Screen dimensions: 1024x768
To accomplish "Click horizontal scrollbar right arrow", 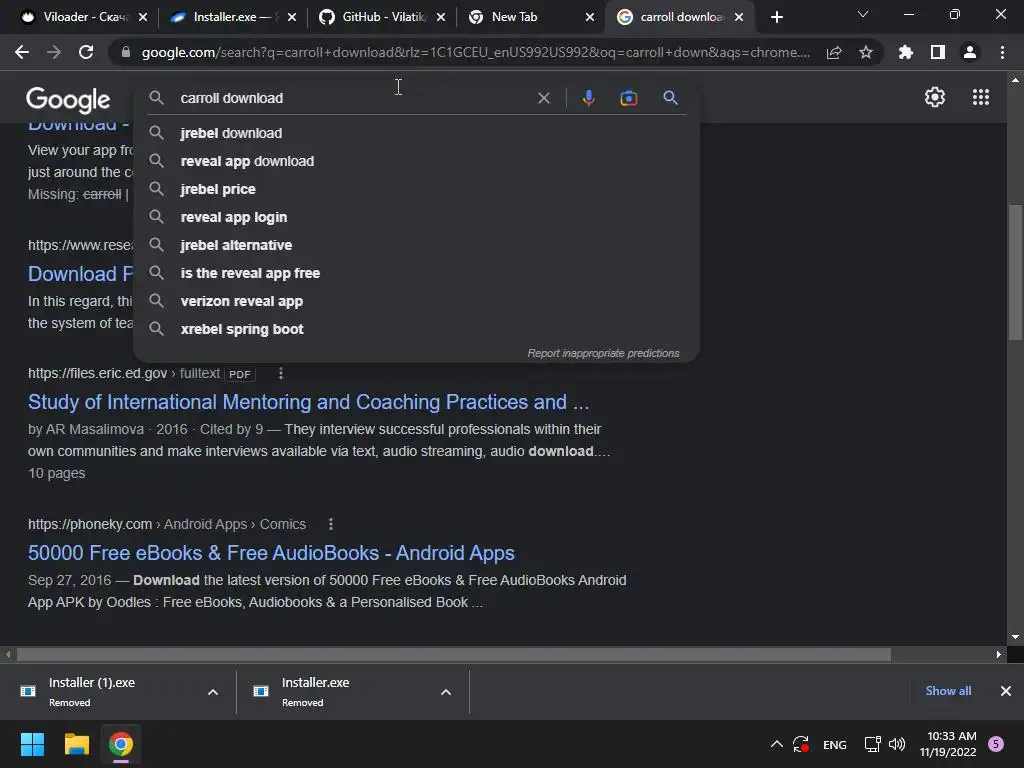I will click(999, 654).
